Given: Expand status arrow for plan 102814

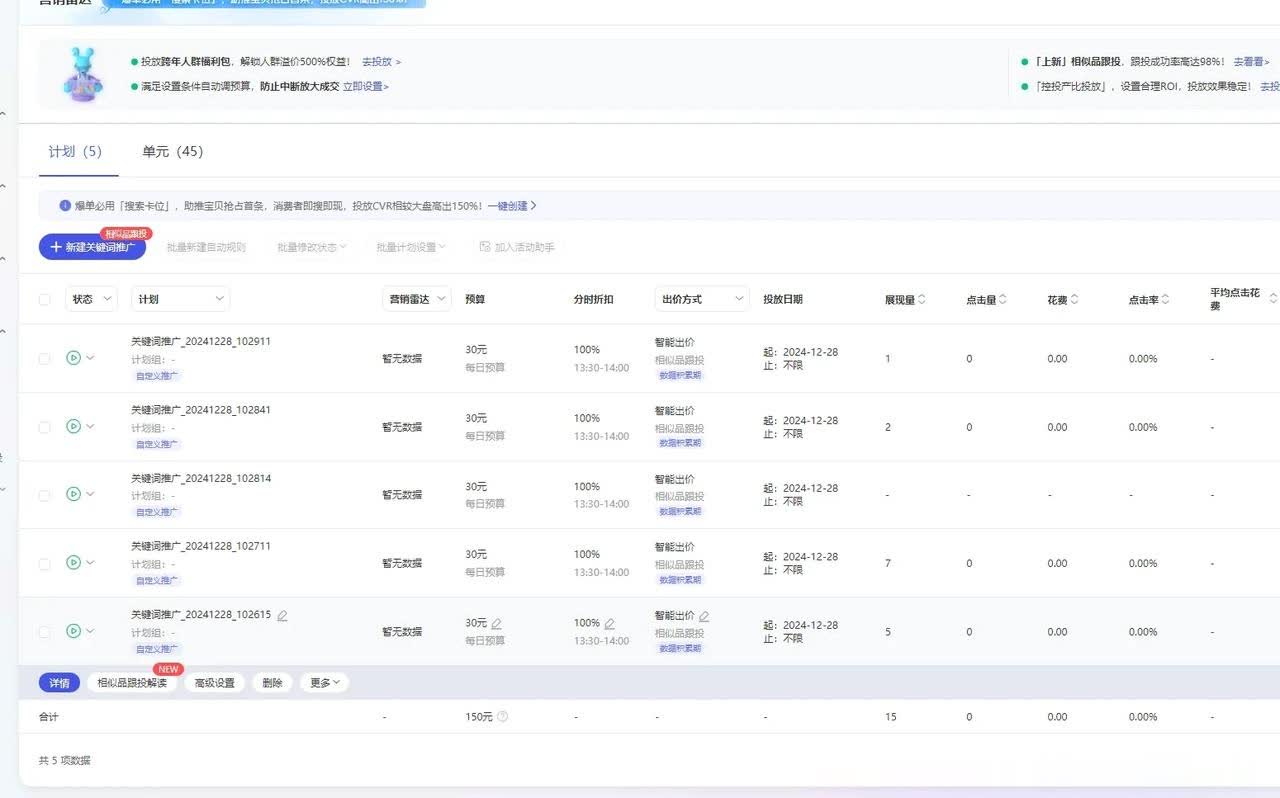Looking at the screenshot, I should point(90,495).
